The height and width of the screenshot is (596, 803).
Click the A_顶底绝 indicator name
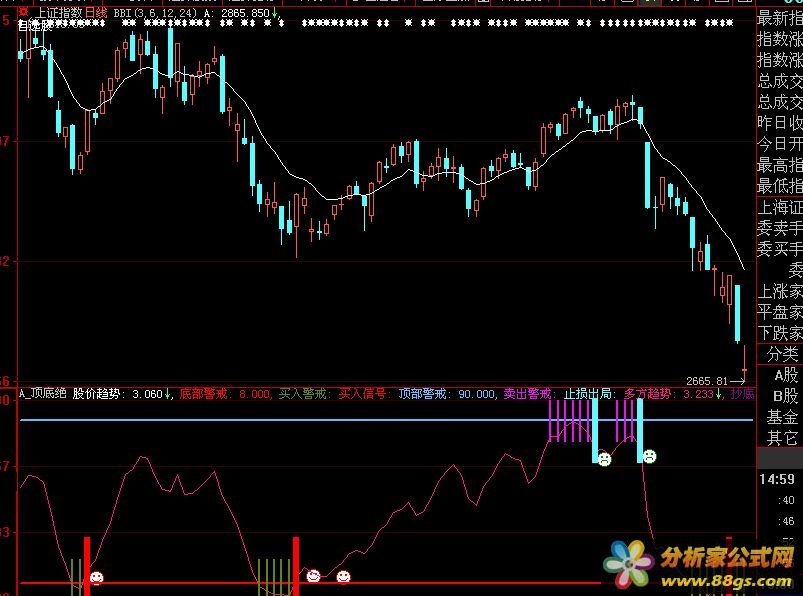pyautogui.click(x=42, y=394)
